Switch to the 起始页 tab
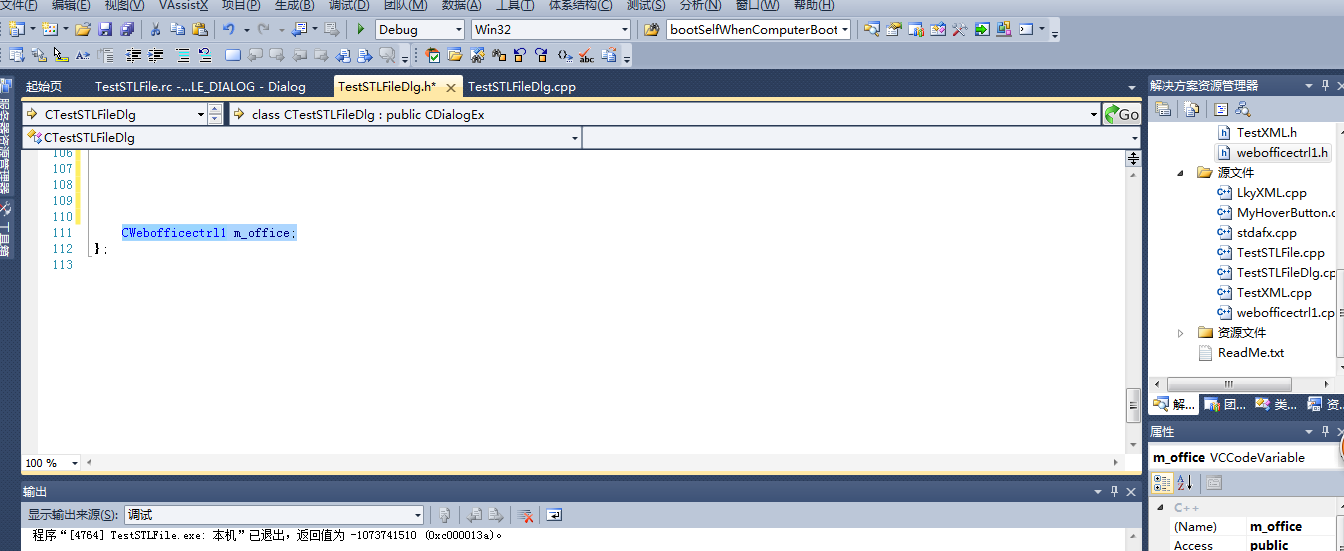Viewport: 1344px width, 551px height. pos(44,87)
